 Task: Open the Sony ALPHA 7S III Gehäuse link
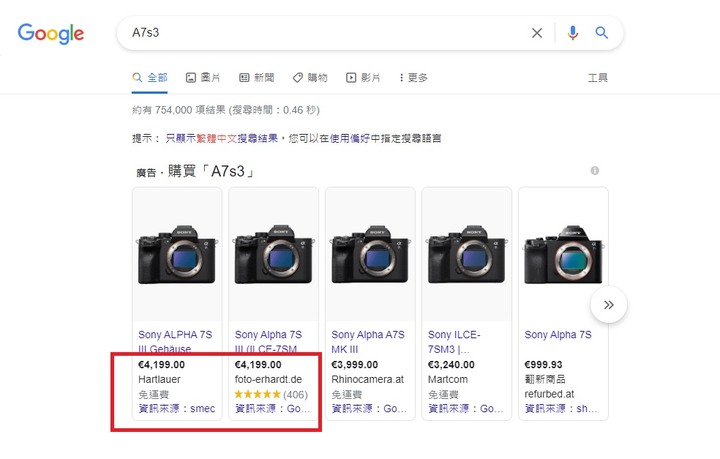175,341
